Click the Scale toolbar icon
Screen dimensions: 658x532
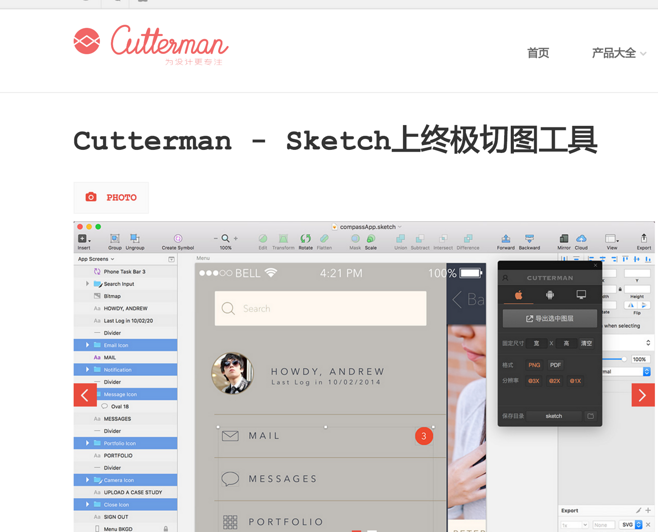(371, 239)
